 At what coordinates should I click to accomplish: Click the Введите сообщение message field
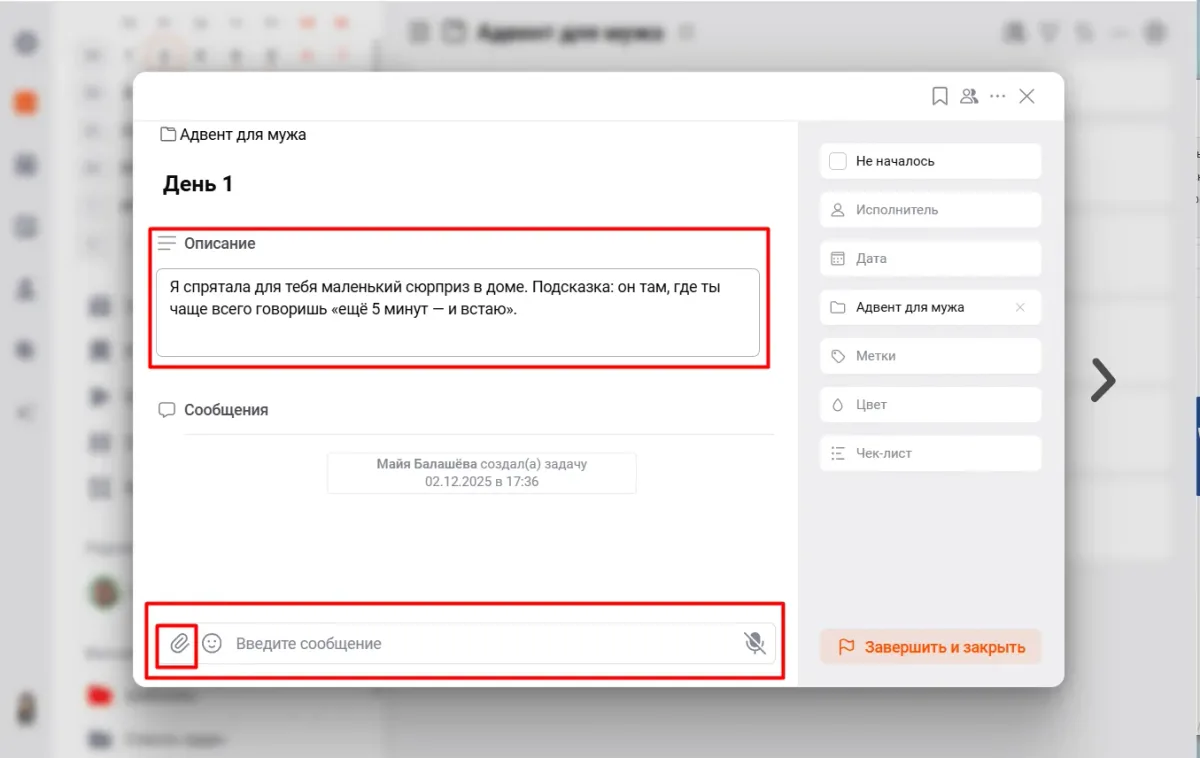pyautogui.click(x=480, y=643)
